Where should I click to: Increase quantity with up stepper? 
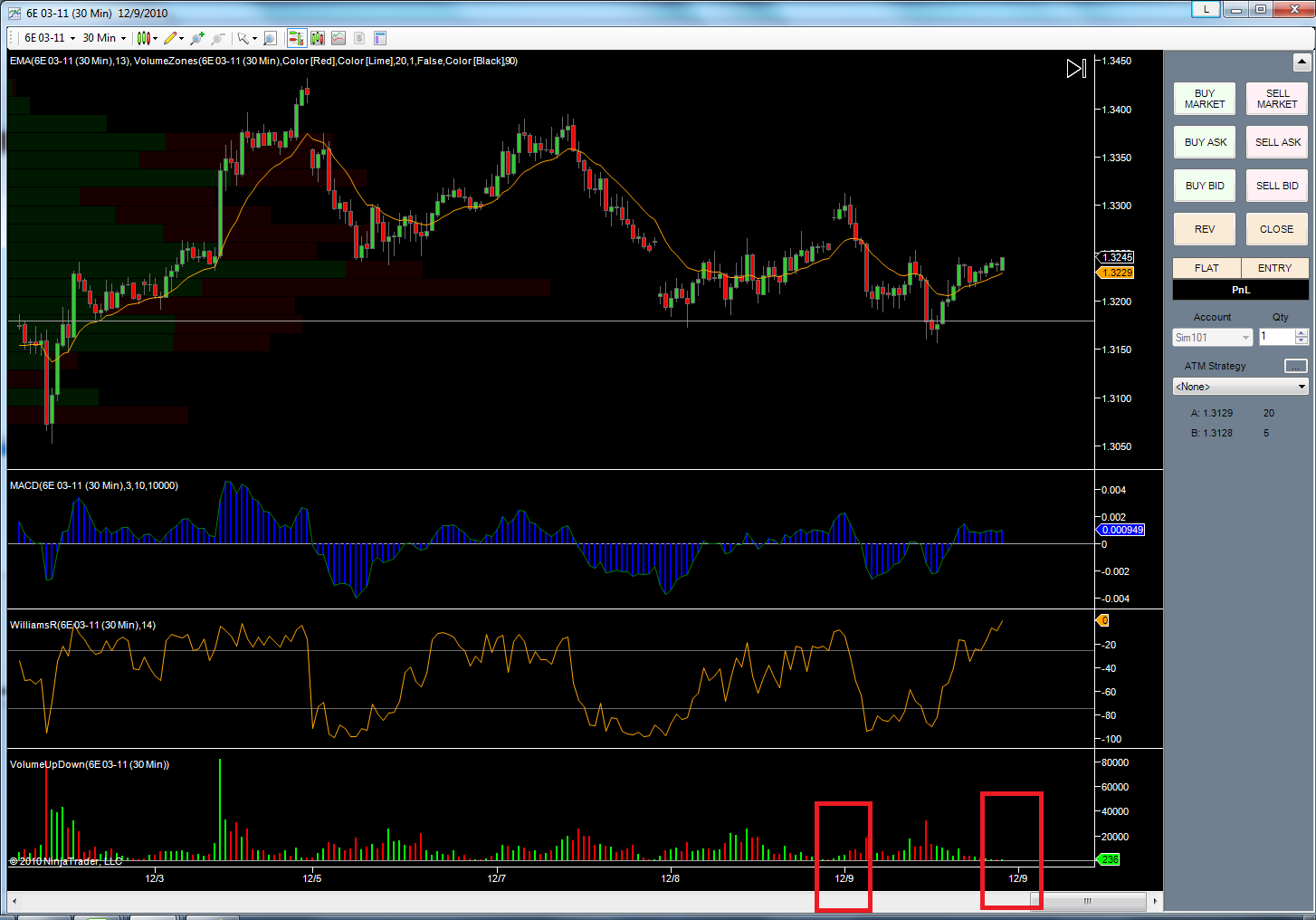click(x=1302, y=333)
